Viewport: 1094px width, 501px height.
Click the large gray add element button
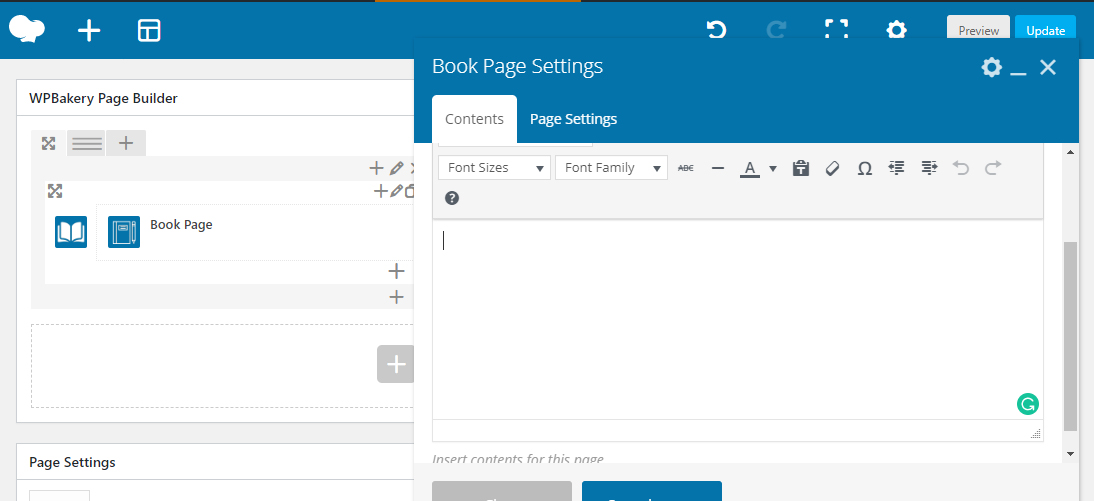396,364
